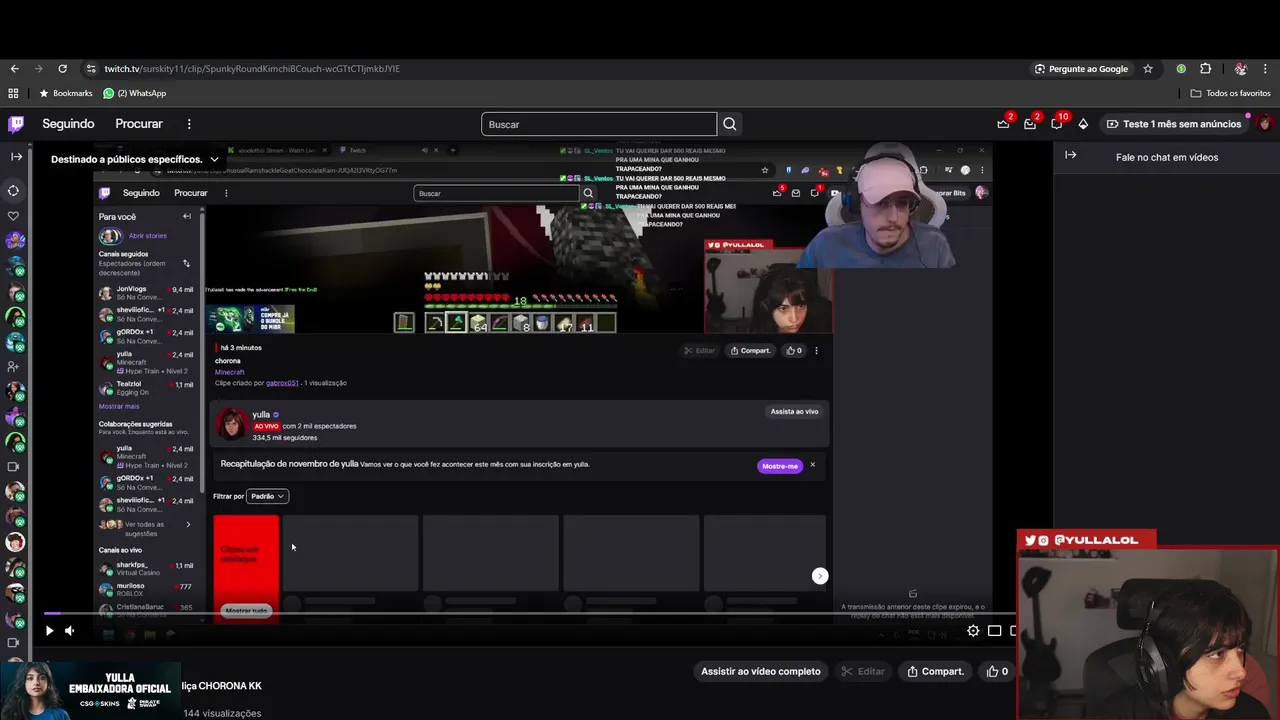This screenshot has height=720, width=1280.
Task: View site information for twitch.tv
Action: [91, 69]
